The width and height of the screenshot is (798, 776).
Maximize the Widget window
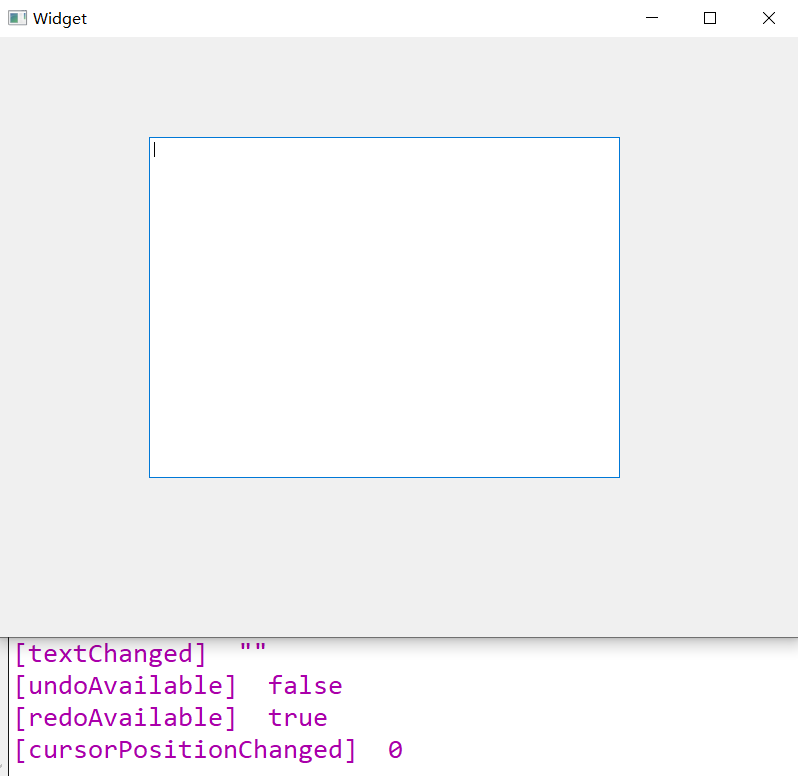pyautogui.click(x=710, y=18)
